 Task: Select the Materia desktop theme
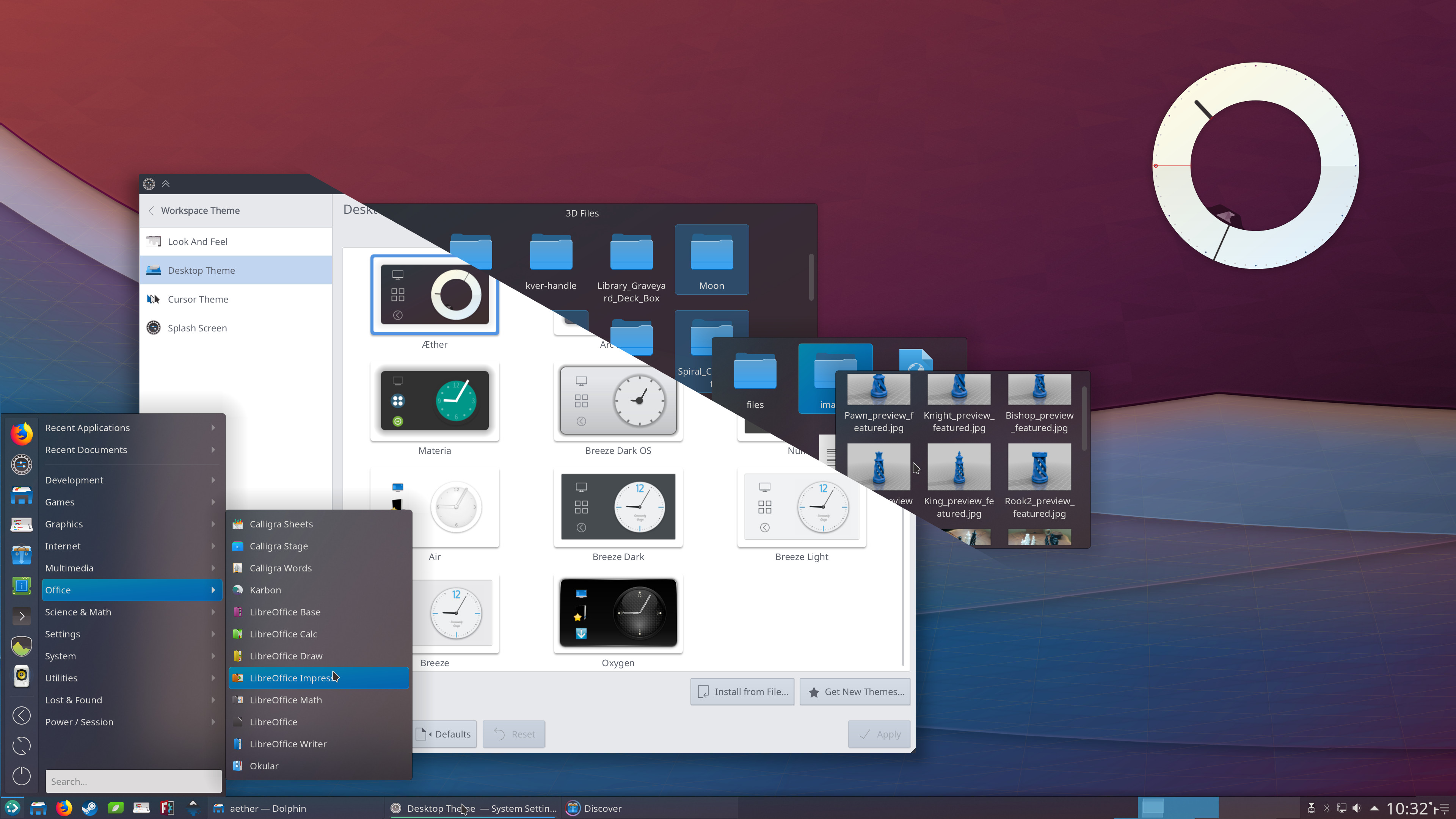[434, 401]
